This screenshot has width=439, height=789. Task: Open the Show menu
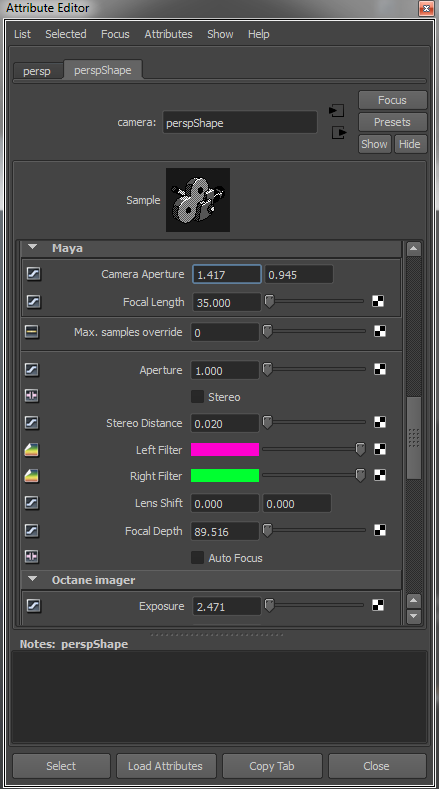tap(220, 34)
